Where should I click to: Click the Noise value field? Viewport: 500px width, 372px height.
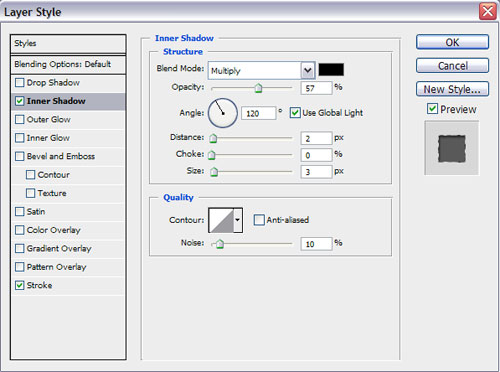coord(316,244)
